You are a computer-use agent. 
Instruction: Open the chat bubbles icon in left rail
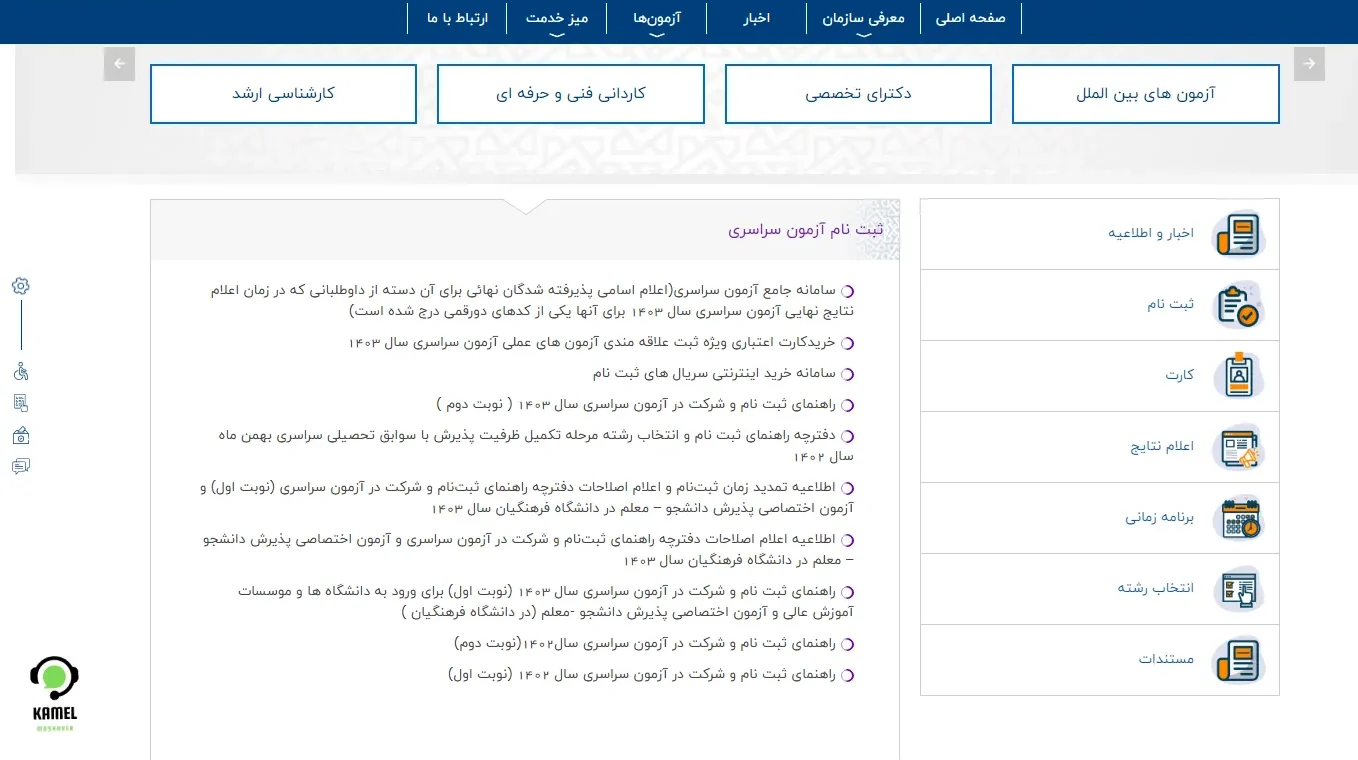[21, 466]
